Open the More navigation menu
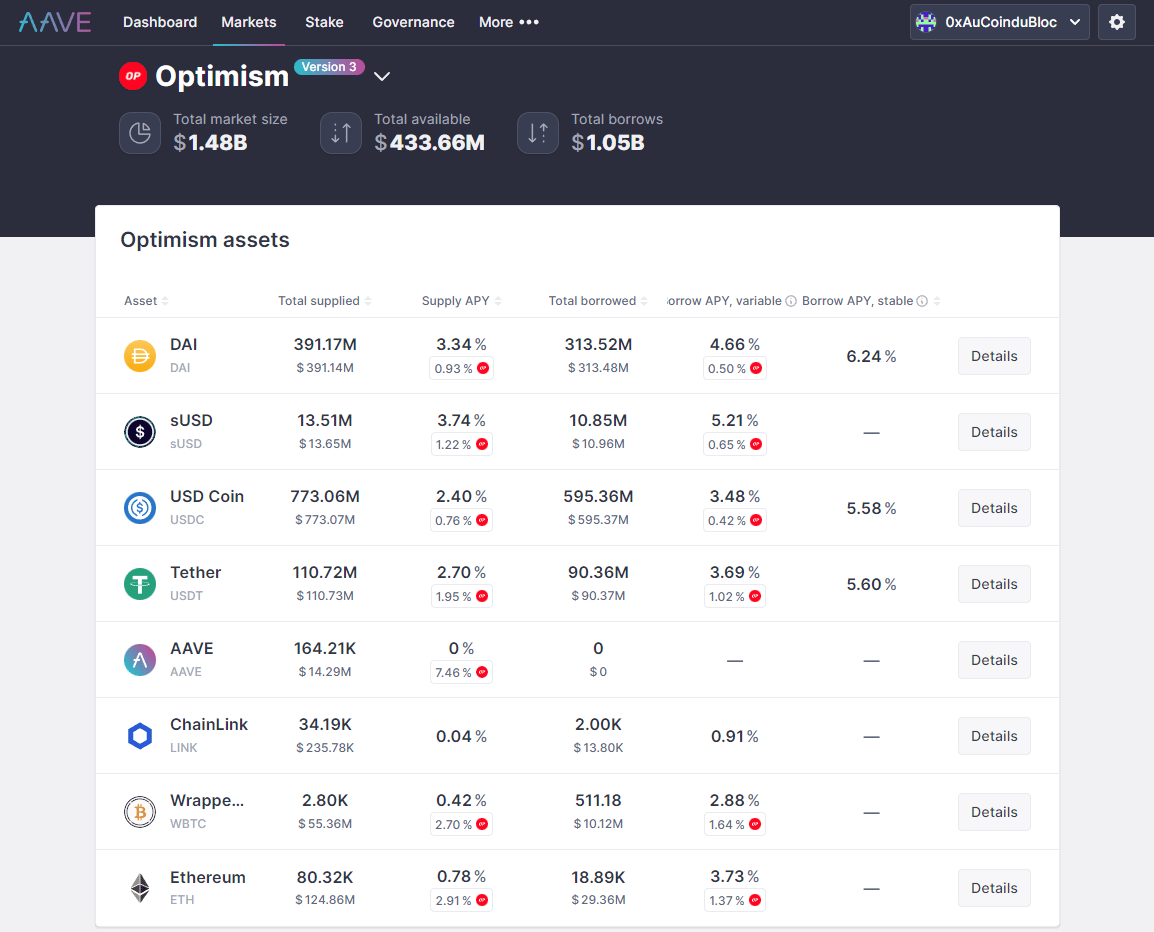This screenshot has height=932, width=1154. click(x=508, y=21)
